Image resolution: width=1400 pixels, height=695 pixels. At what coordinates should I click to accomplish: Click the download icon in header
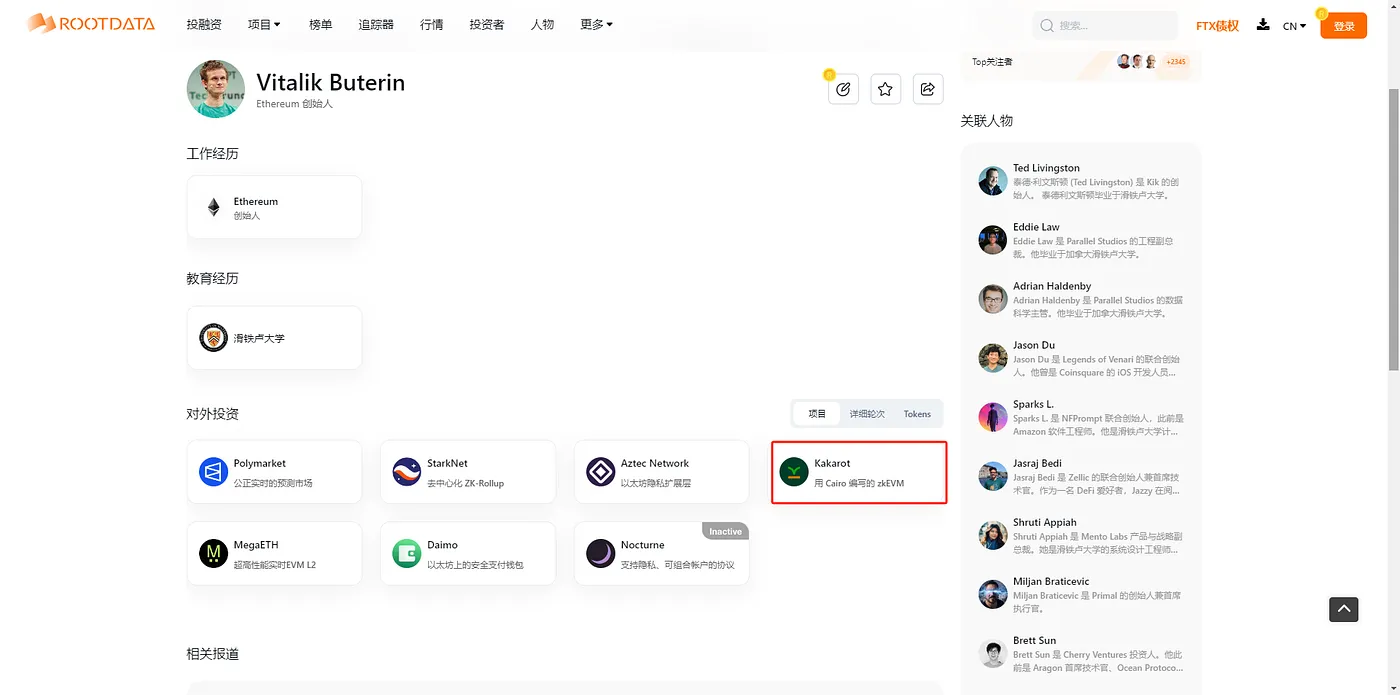click(x=1263, y=25)
